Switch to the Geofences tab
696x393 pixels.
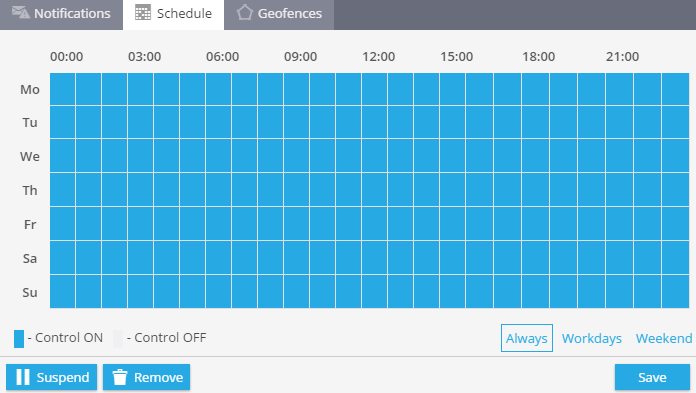[x=279, y=15]
